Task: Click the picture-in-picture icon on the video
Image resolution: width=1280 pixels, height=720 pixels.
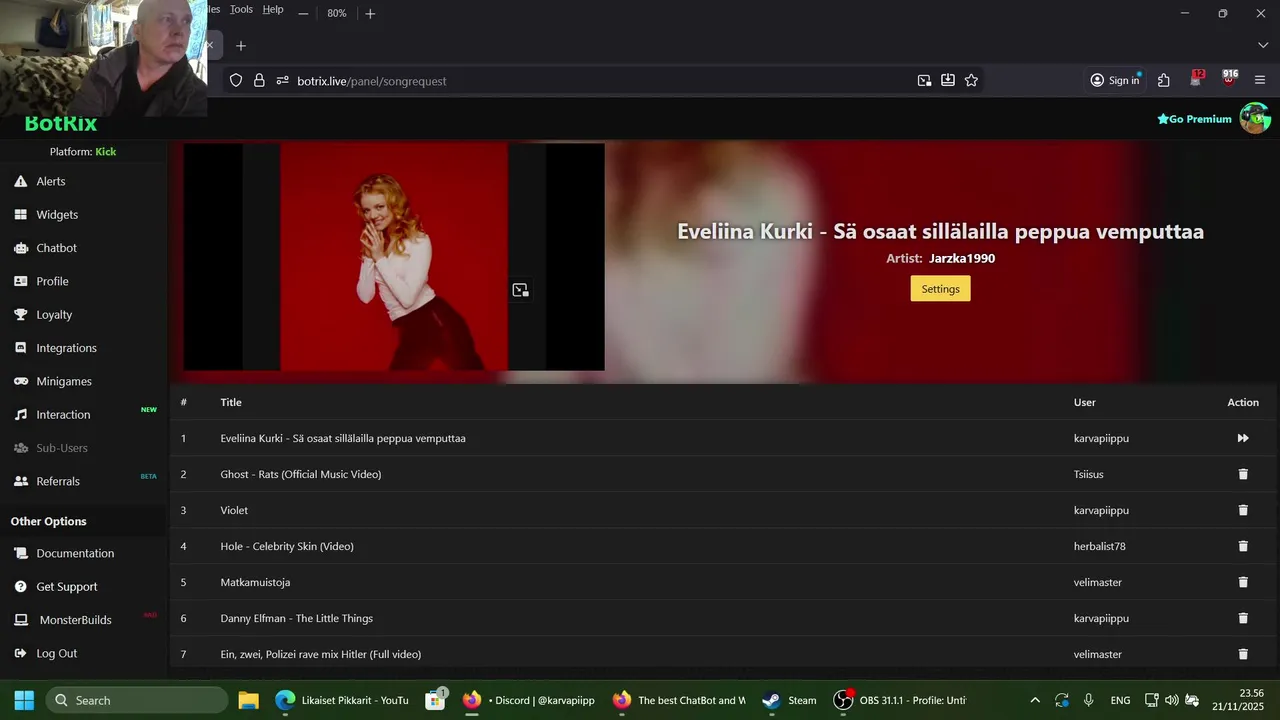Action: pos(520,290)
